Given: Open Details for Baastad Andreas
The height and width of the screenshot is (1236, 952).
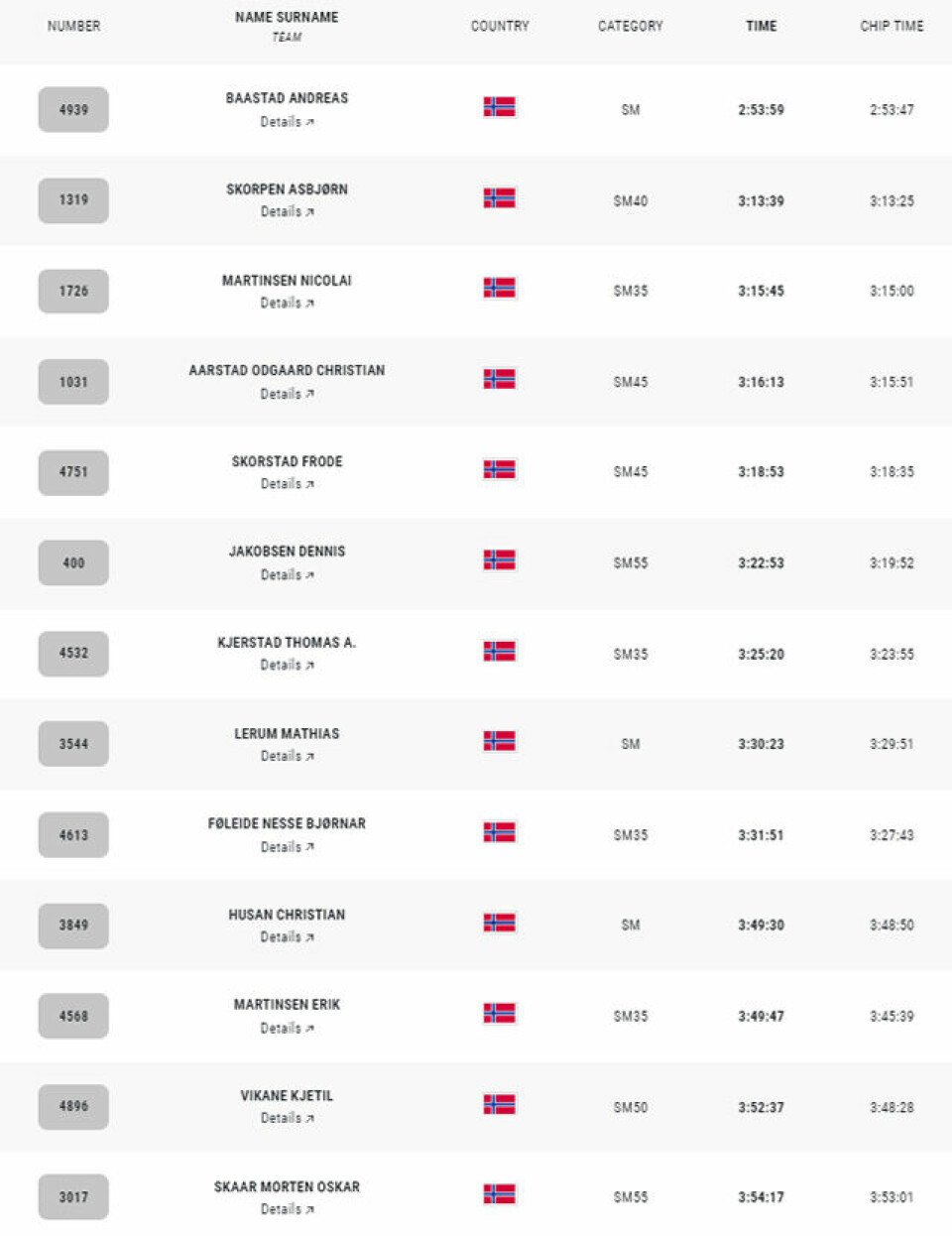Looking at the screenshot, I should (287, 122).
